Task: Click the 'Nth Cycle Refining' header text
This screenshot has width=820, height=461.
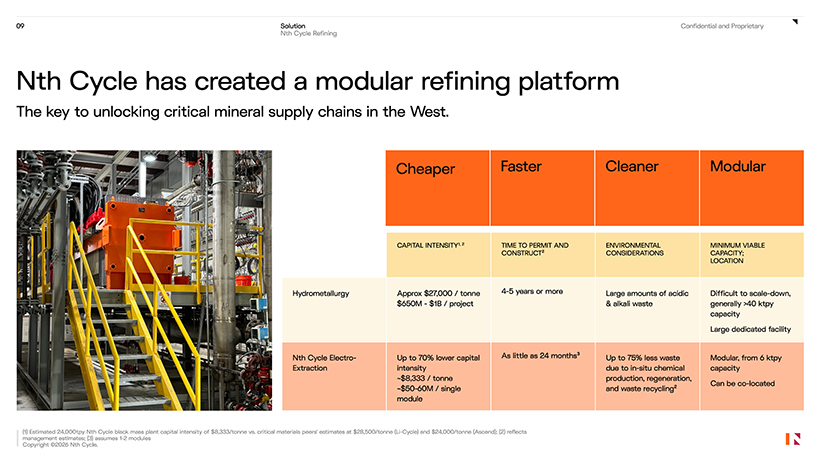Action: [309, 33]
